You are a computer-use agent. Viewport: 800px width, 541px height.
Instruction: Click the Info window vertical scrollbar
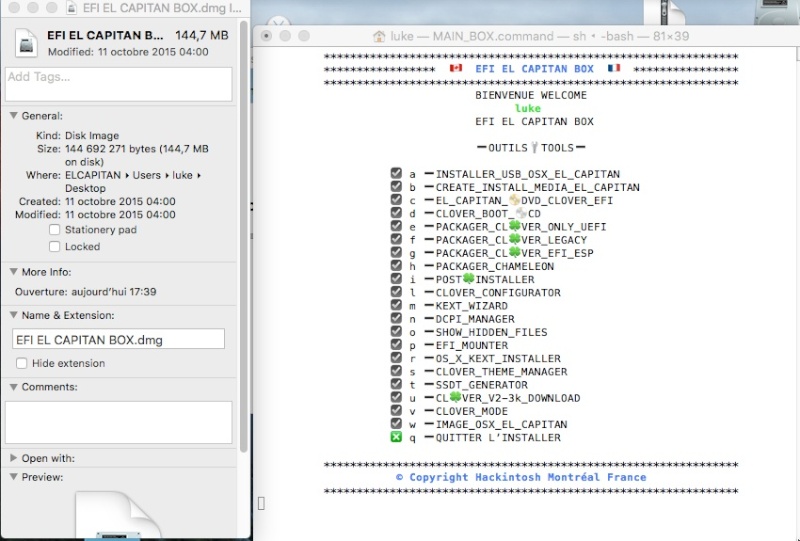pyautogui.click(x=244, y=237)
